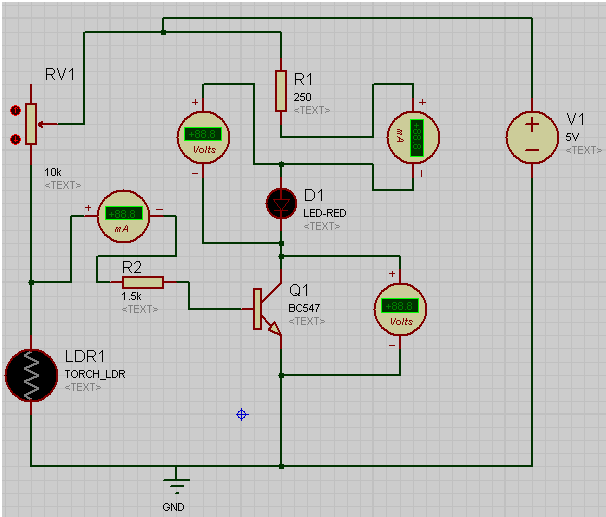Select the V1 5V voltage source
The width and height of the screenshot is (606, 517).
click(532, 137)
